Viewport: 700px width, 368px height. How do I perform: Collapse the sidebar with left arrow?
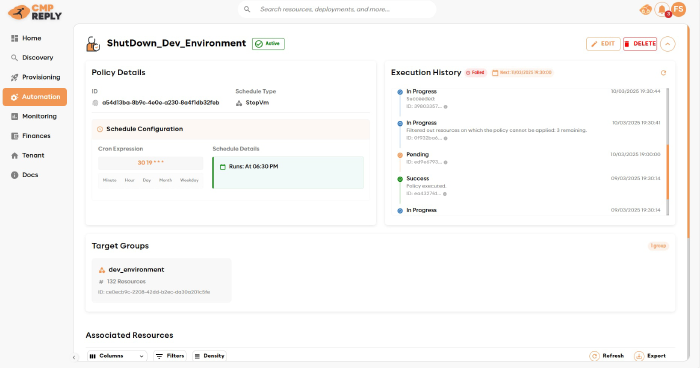[x=74, y=357]
